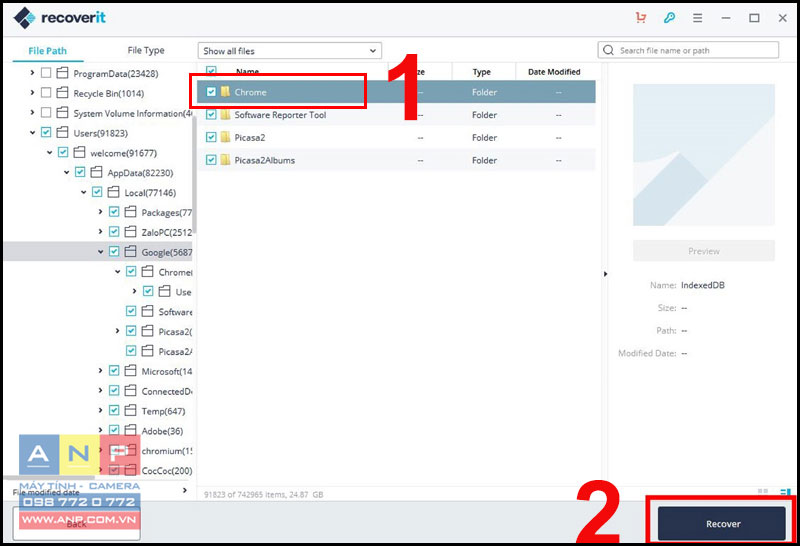Expand the Packages tree node
This screenshot has height=546, width=800.
pyautogui.click(x=101, y=212)
